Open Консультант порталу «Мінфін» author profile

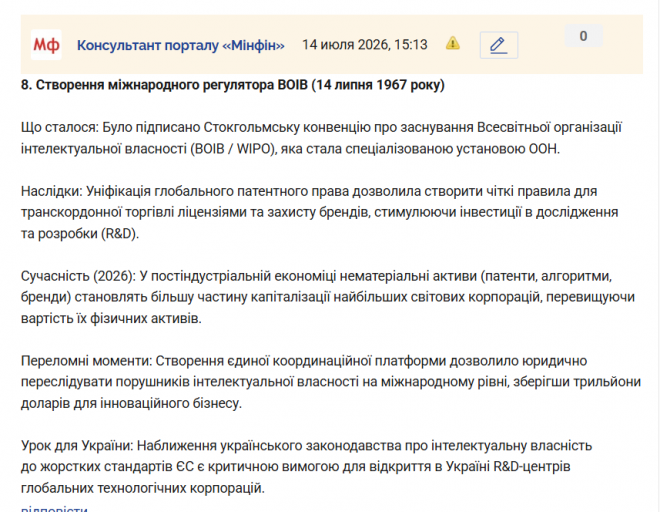click(181, 45)
